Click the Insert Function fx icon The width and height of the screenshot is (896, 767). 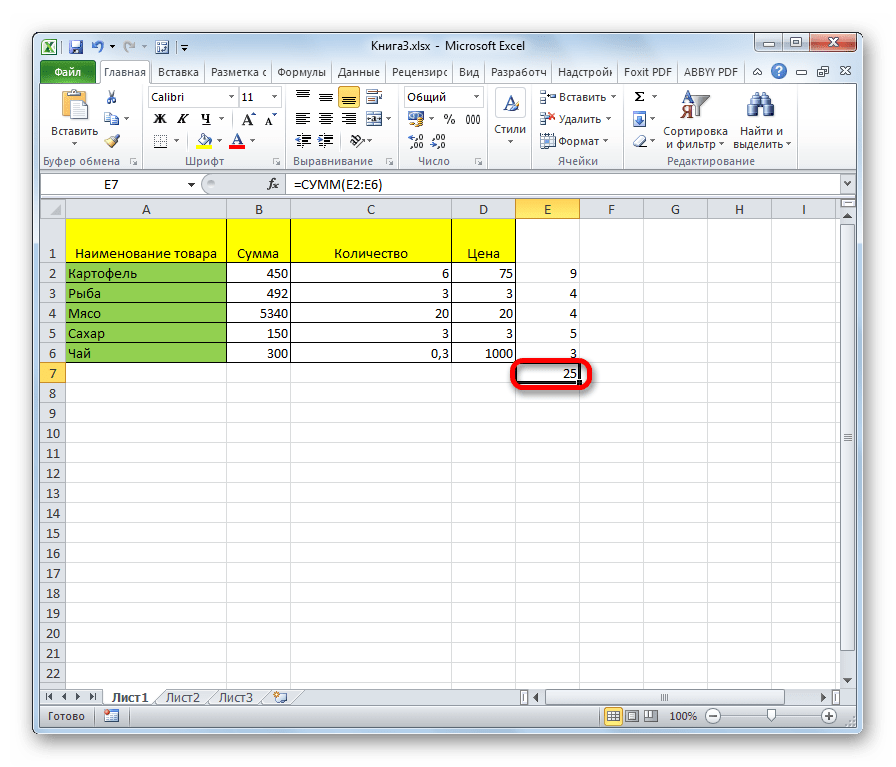pyautogui.click(x=272, y=185)
